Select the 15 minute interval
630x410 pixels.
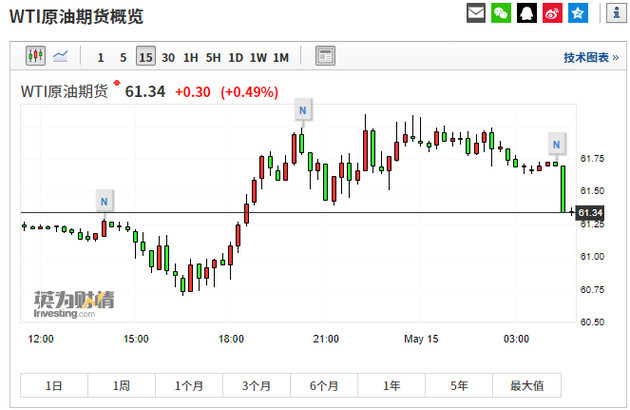click(145, 56)
